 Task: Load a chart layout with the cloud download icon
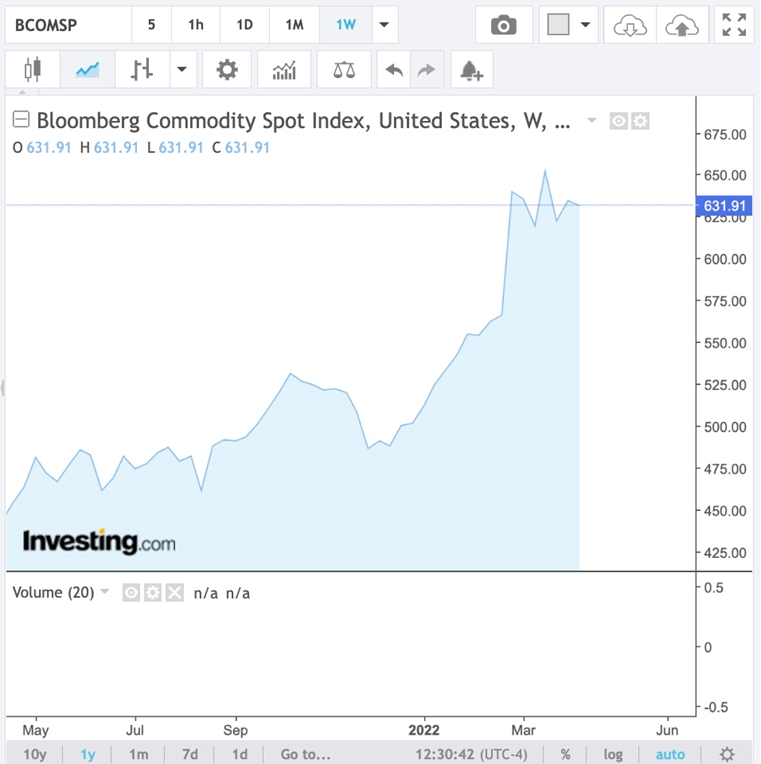point(630,25)
